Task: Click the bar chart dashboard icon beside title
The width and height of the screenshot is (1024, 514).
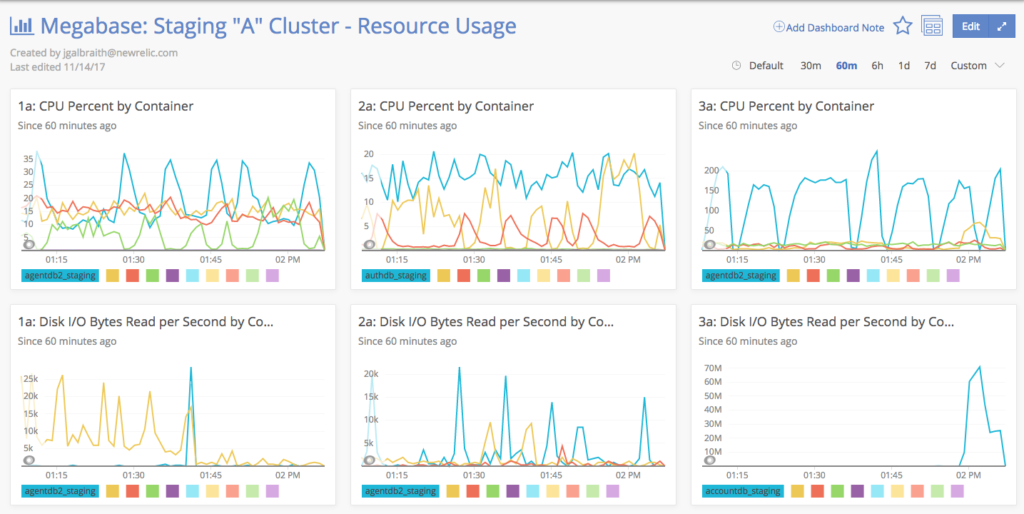Action: (22, 26)
